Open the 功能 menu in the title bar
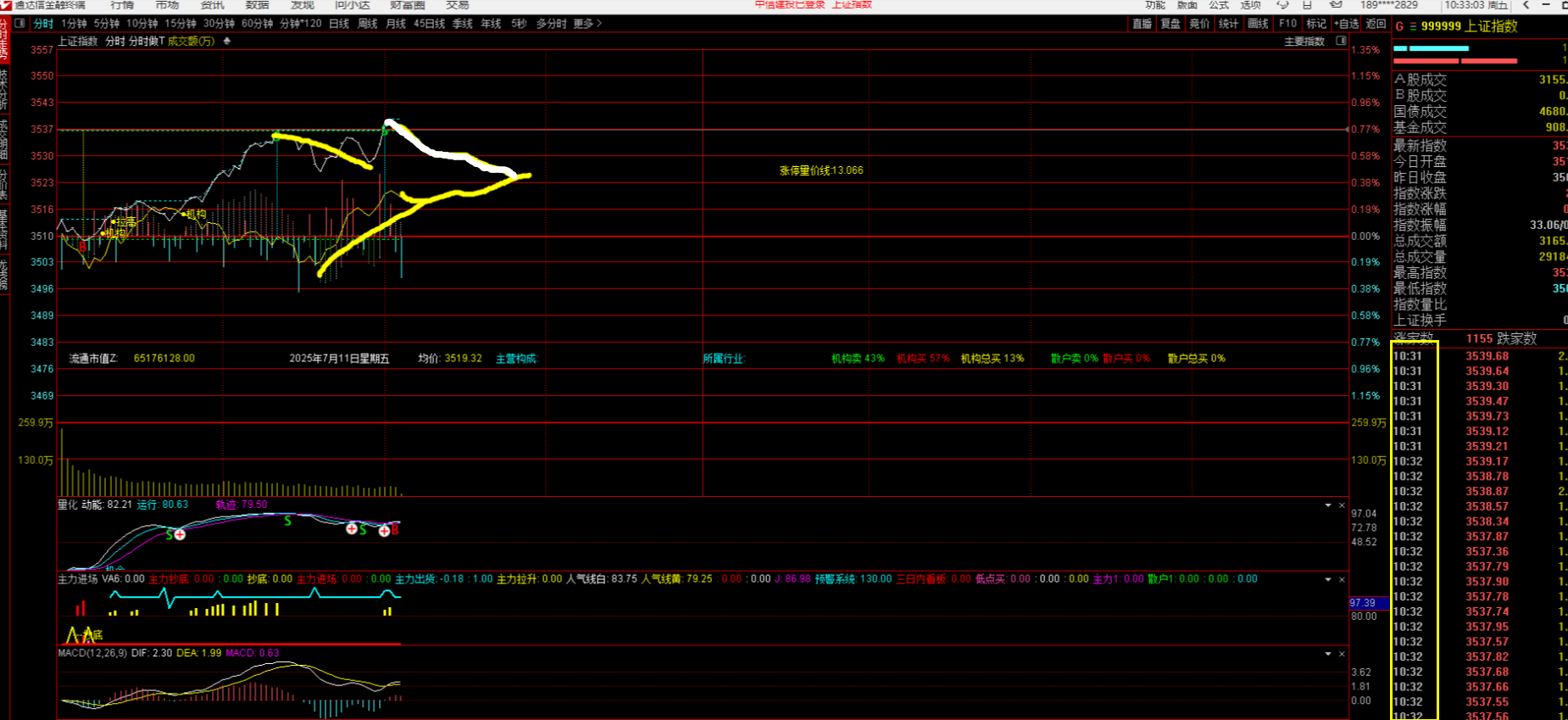Image resolution: width=1568 pixels, height=720 pixels. pos(1155,5)
